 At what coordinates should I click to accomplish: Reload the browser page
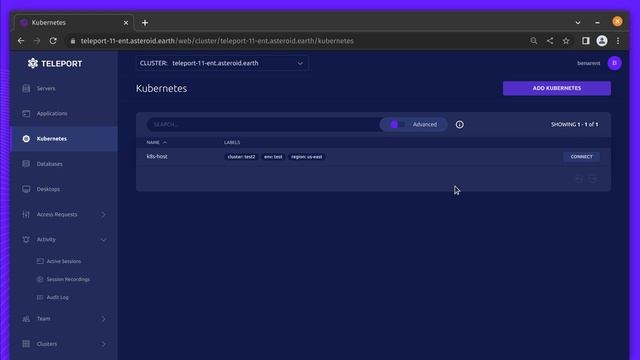[x=53, y=41]
